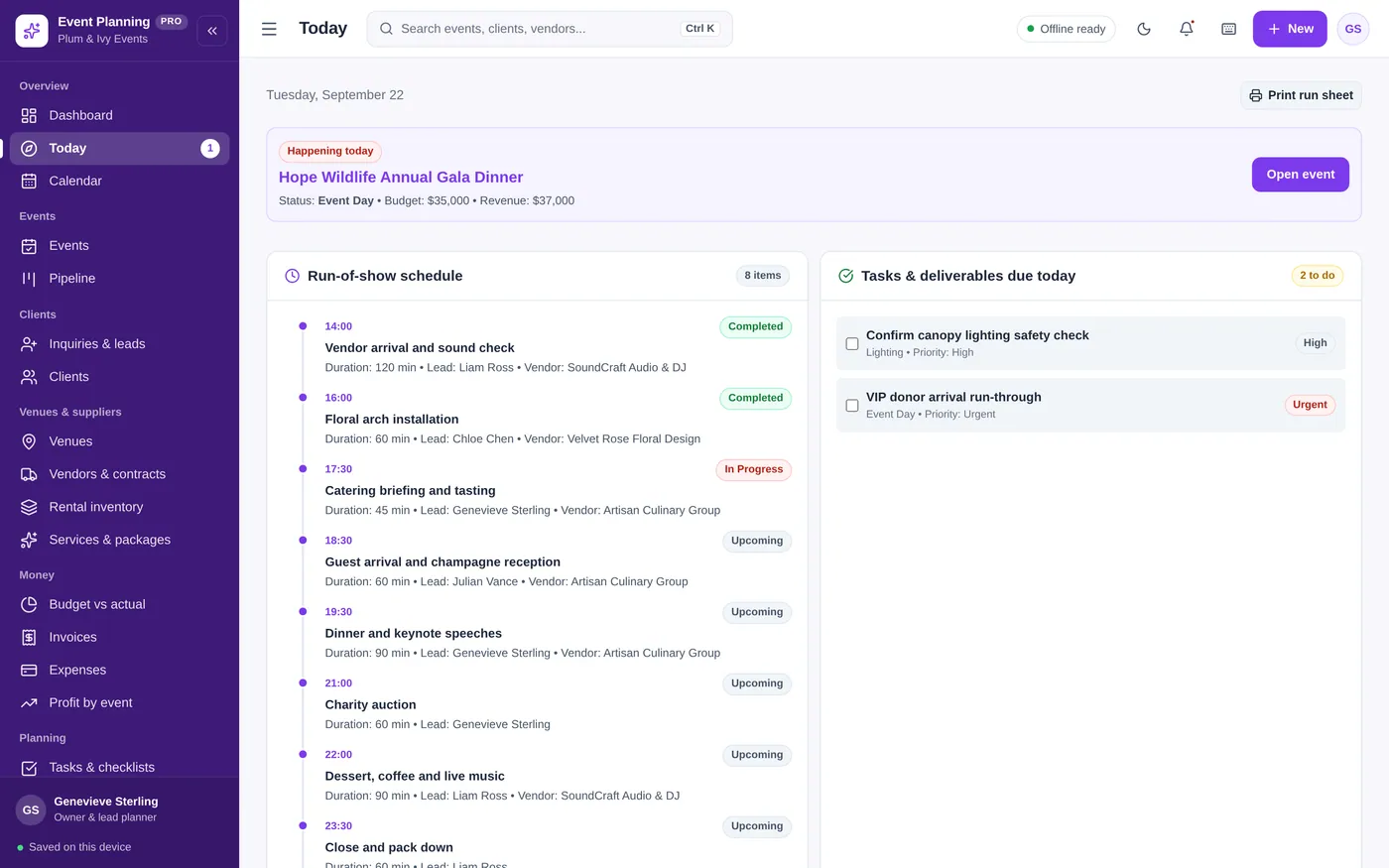Click the Profit by event trend icon

click(x=29, y=702)
